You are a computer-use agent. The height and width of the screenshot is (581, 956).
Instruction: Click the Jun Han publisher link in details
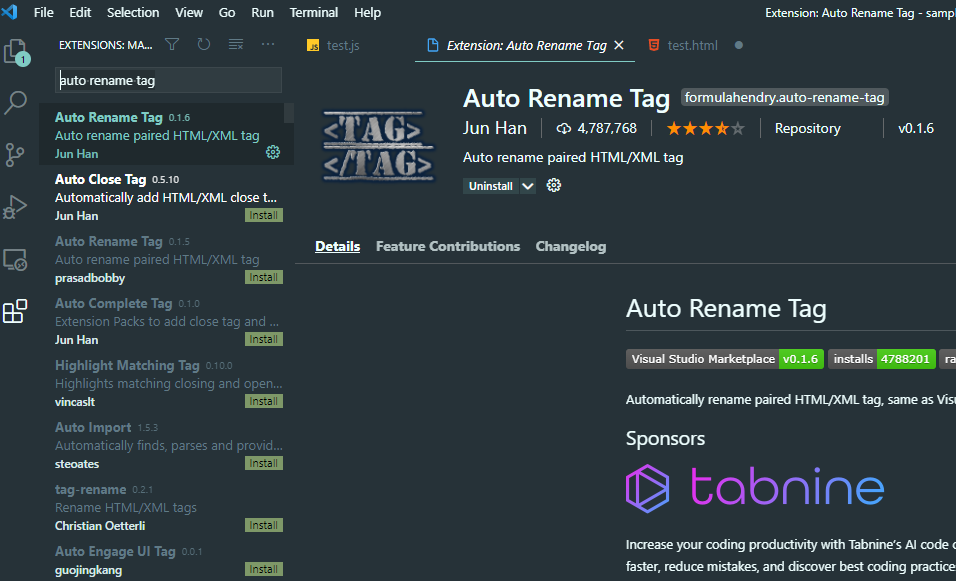coord(494,128)
